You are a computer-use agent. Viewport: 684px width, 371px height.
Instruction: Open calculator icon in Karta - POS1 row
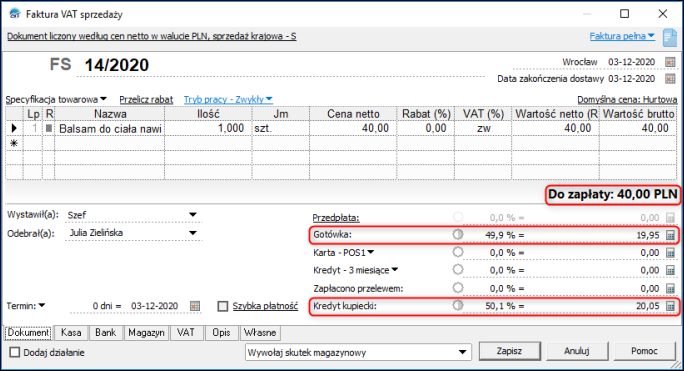coord(670,253)
